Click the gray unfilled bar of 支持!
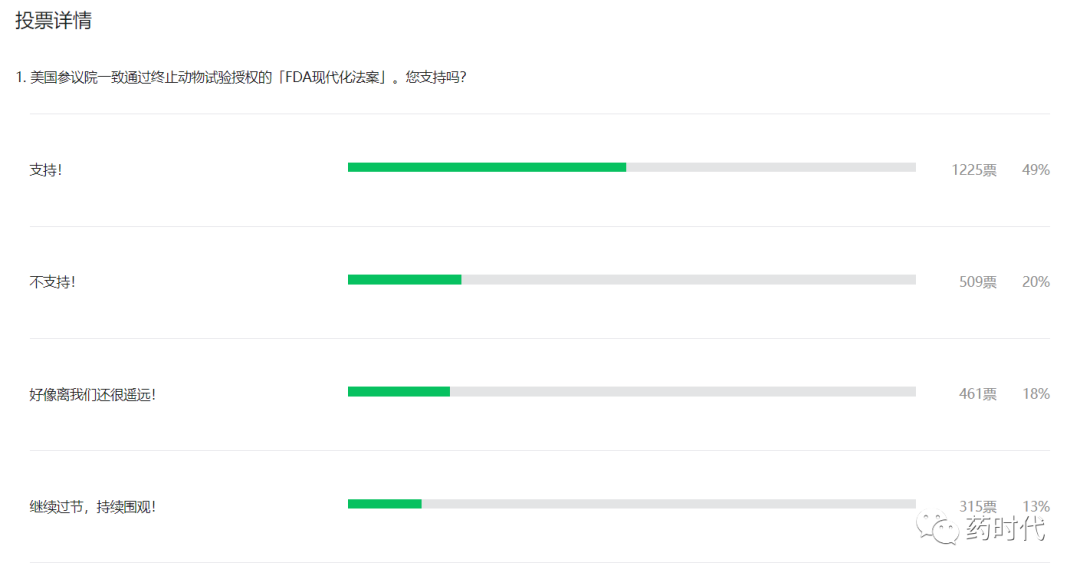The height and width of the screenshot is (576, 1080). point(771,167)
